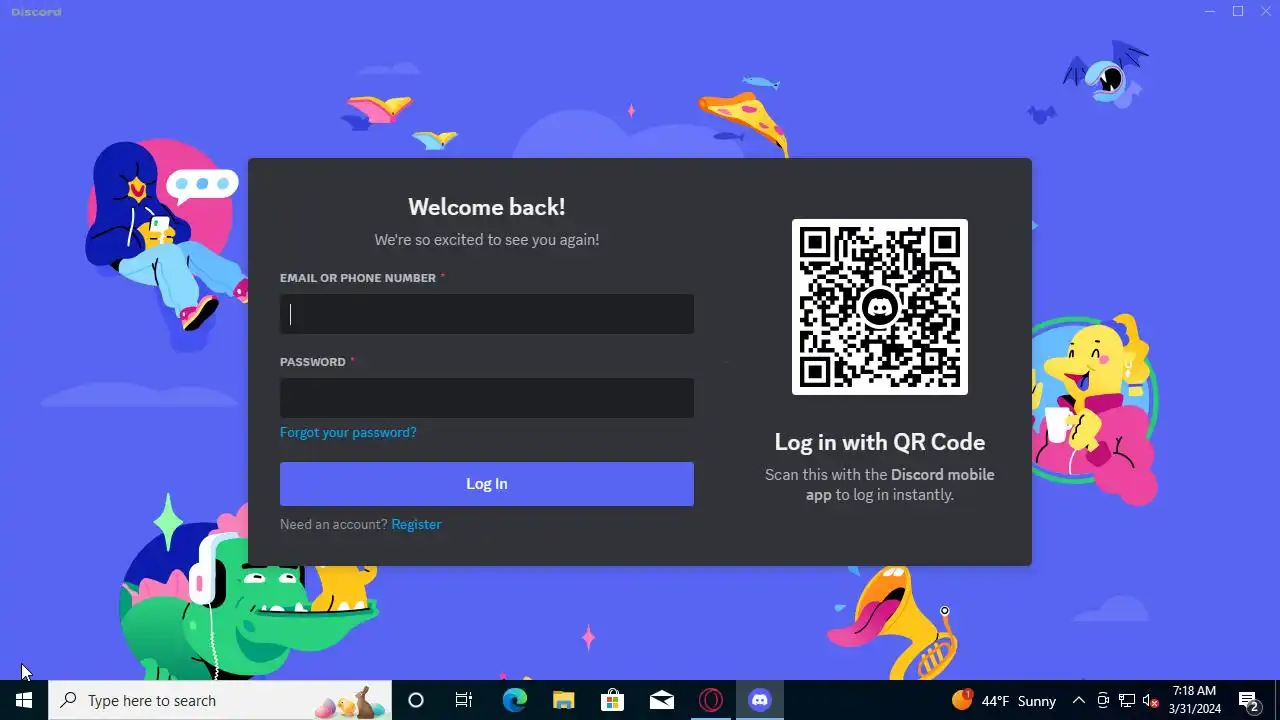
Task: Open the clock showing 7:18 AM
Action: click(1195, 700)
